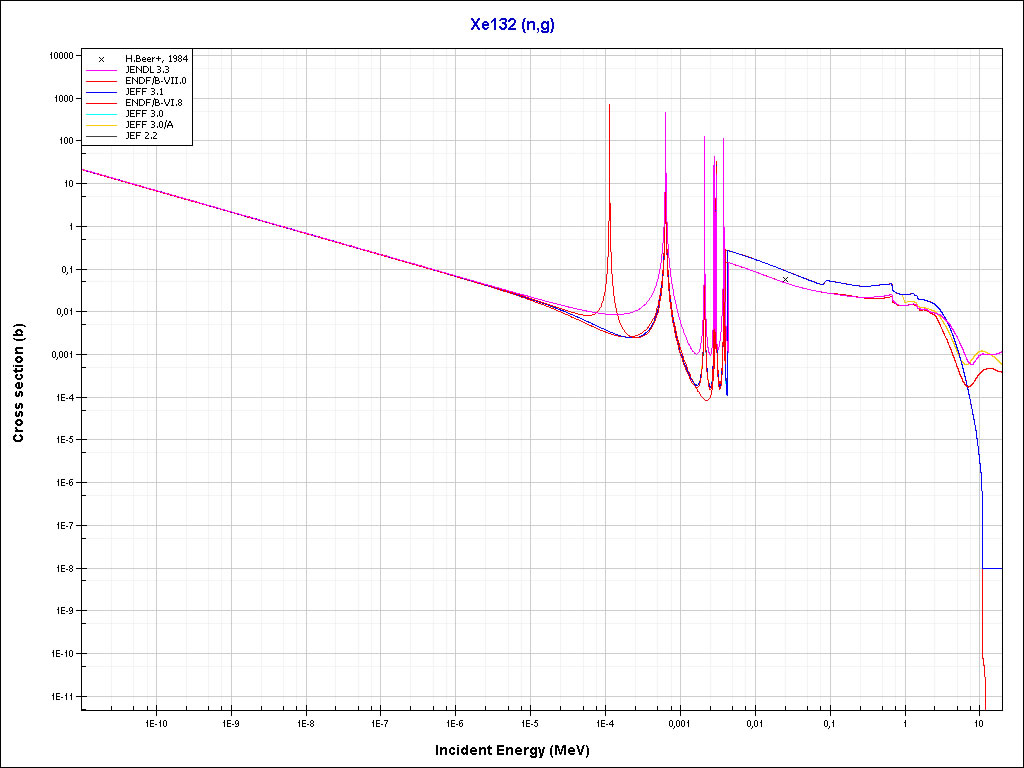Choose the JEFF 3.0/A legend entry
1024x768 pixels.
click(150, 124)
